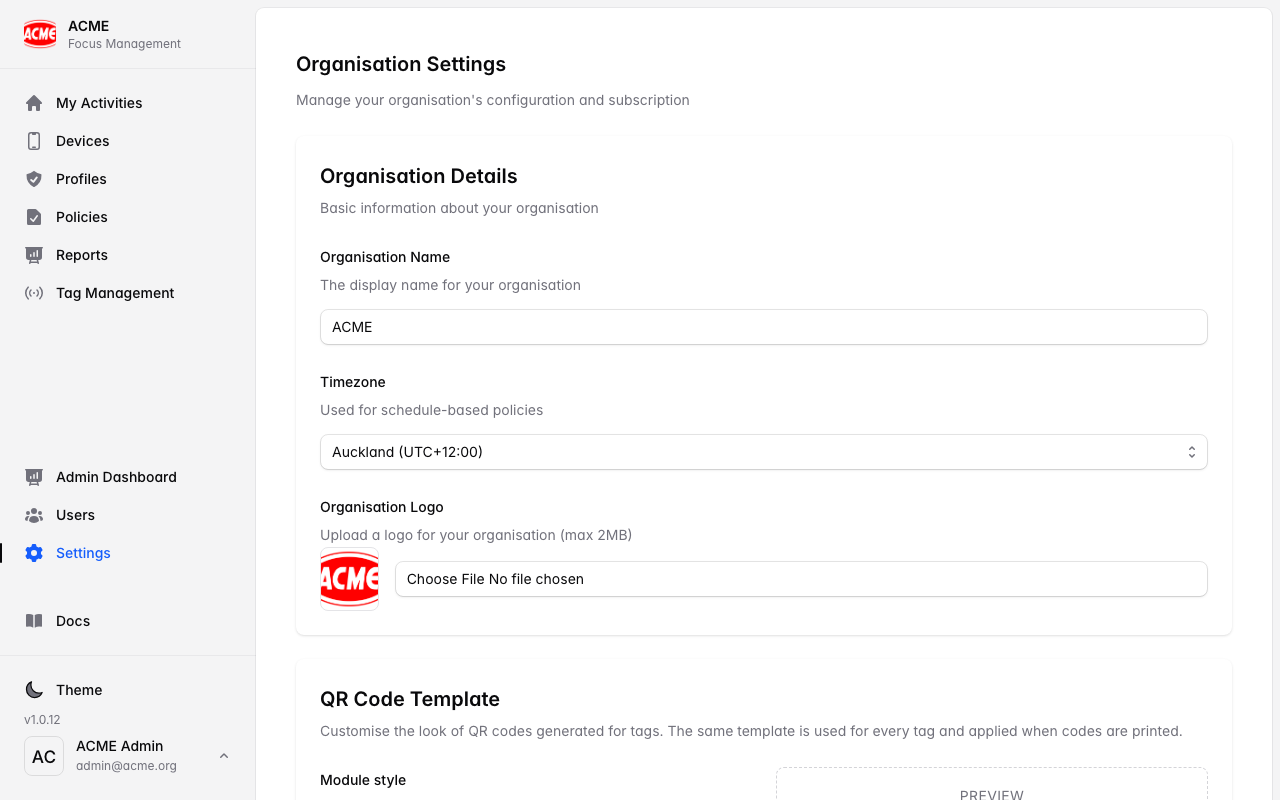
Task: Click the QR Code Template heading
Action: pos(410,699)
